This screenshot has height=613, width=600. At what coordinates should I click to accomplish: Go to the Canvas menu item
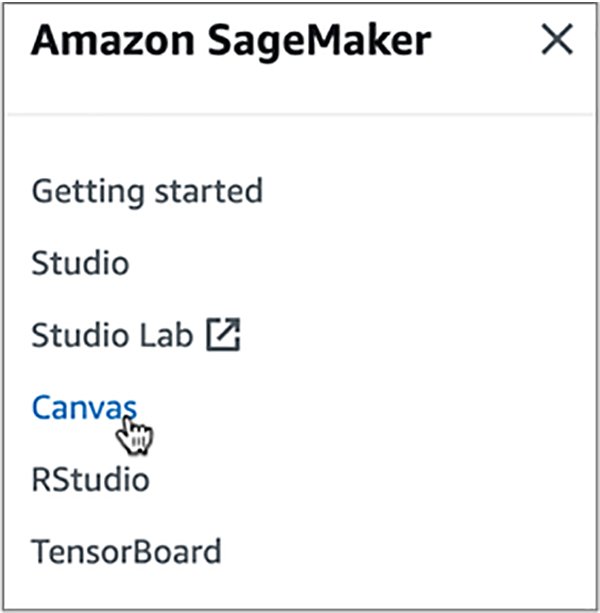(84, 407)
